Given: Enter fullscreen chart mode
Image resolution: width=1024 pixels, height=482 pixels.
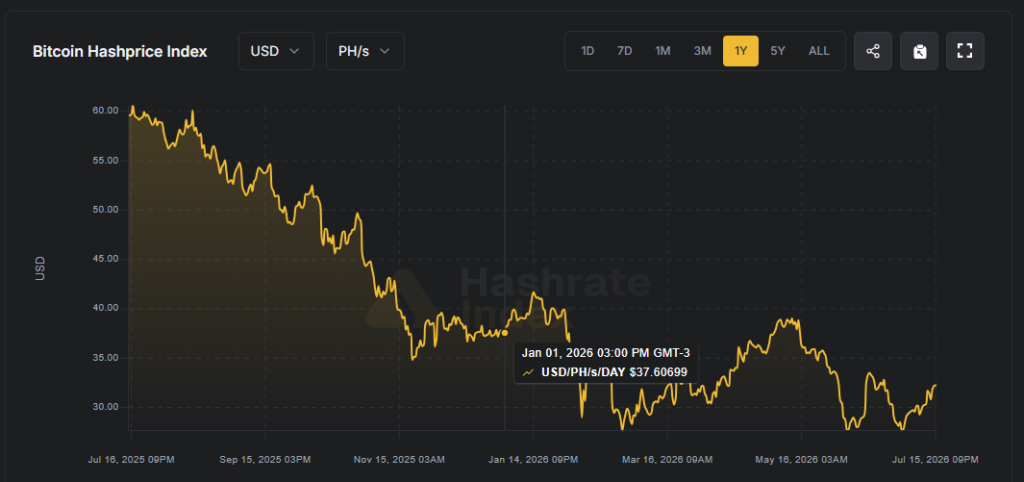Looking at the screenshot, I should point(965,51).
